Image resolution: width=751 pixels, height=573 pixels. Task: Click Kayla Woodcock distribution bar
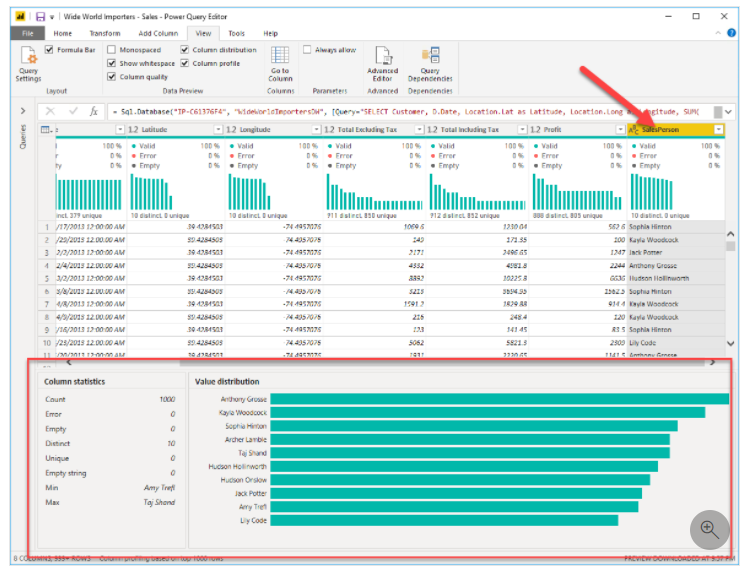tap(488, 413)
